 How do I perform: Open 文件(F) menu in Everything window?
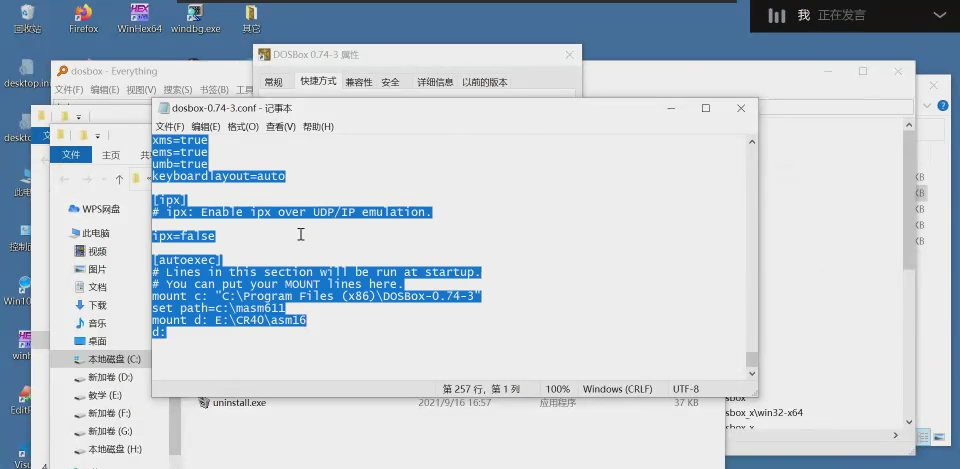(69, 90)
